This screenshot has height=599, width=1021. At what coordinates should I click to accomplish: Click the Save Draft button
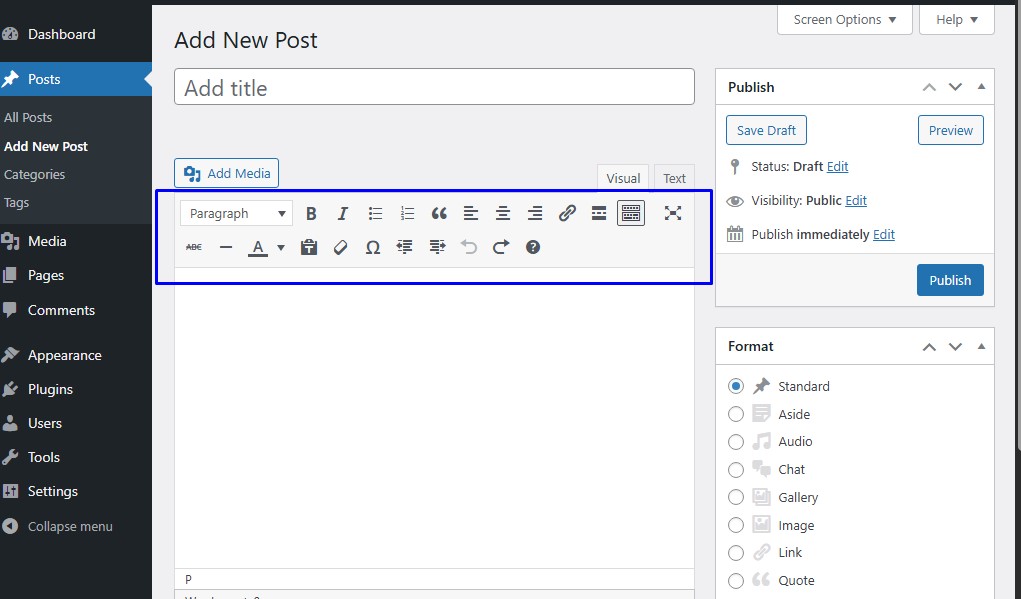coord(766,130)
